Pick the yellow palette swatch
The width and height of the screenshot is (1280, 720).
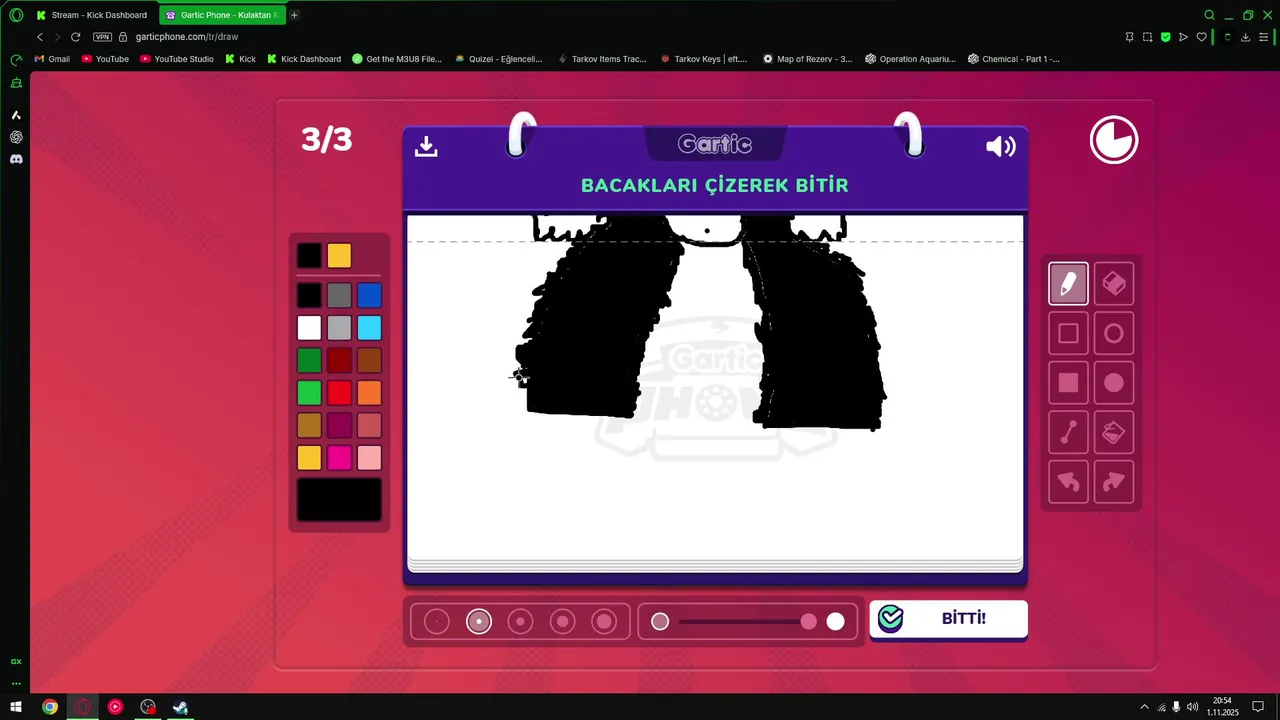(309, 458)
